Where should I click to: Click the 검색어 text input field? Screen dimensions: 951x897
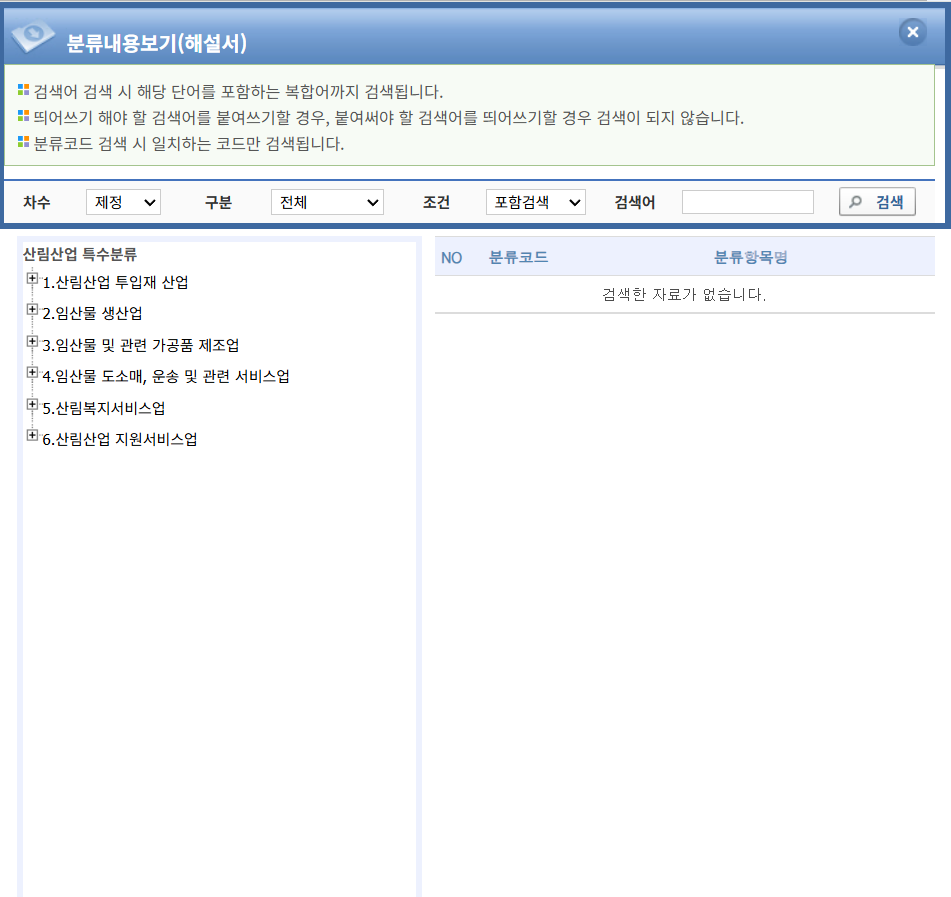[747, 202]
